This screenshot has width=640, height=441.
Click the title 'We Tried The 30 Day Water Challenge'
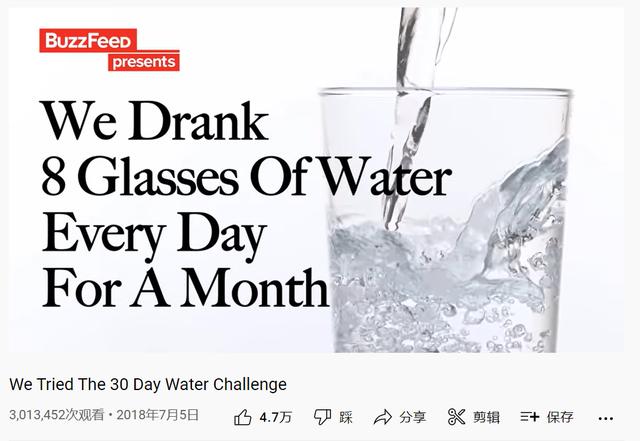[148, 384]
